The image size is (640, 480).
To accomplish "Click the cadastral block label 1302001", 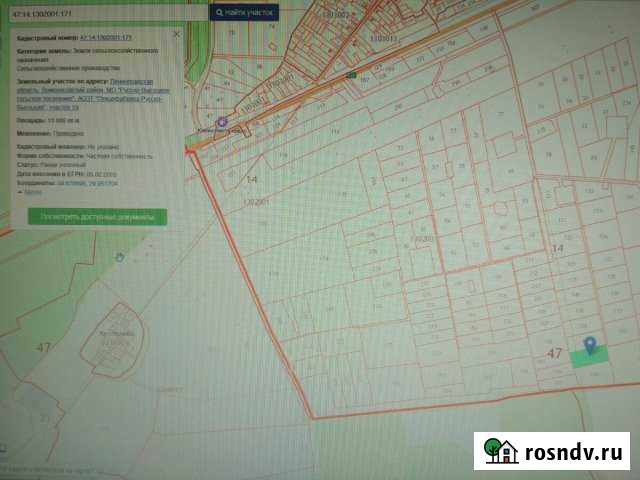I will pyautogui.click(x=257, y=201).
